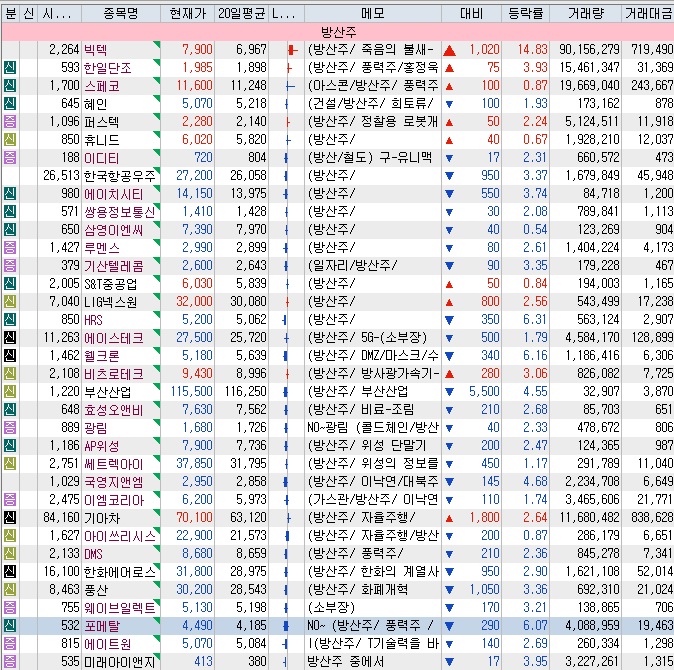This screenshot has width=674, height=670.
Task: Click the purple 증 badge beside 퍼스텍
Action: (x=10, y=122)
